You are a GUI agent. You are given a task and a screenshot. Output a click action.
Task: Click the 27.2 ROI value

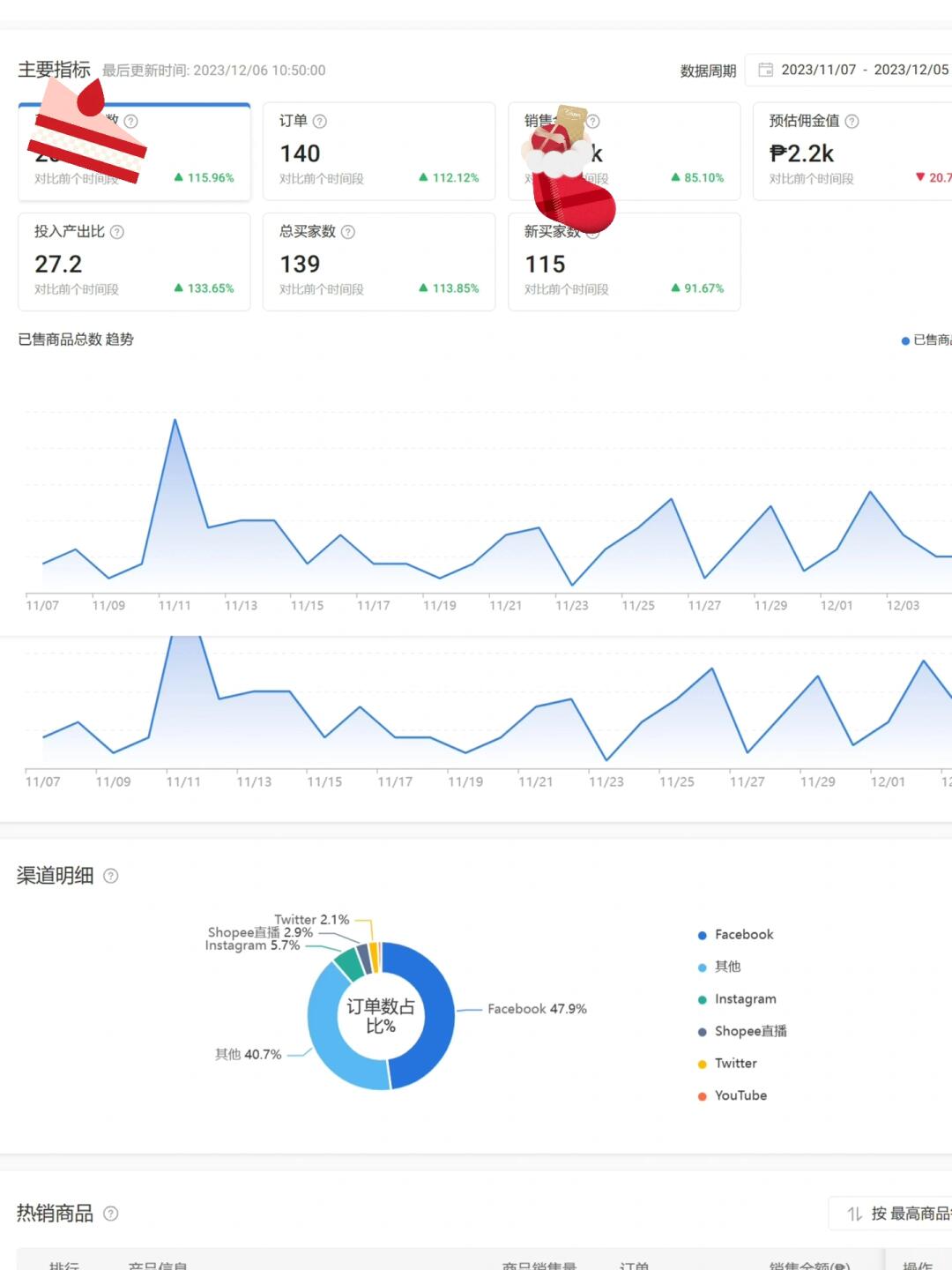[58, 264]
